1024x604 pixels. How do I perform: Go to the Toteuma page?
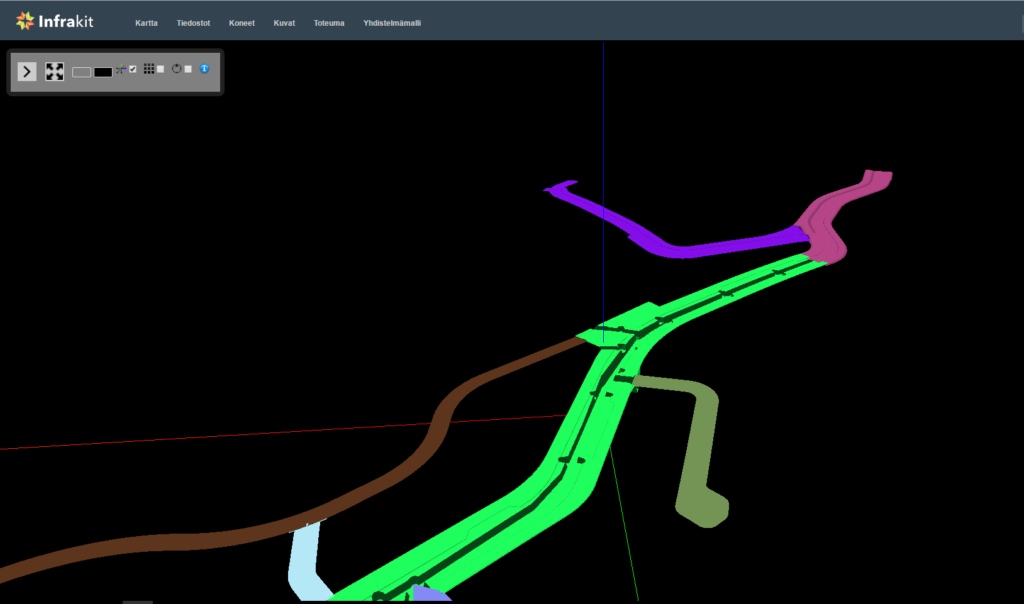click(x=329, y=22)
